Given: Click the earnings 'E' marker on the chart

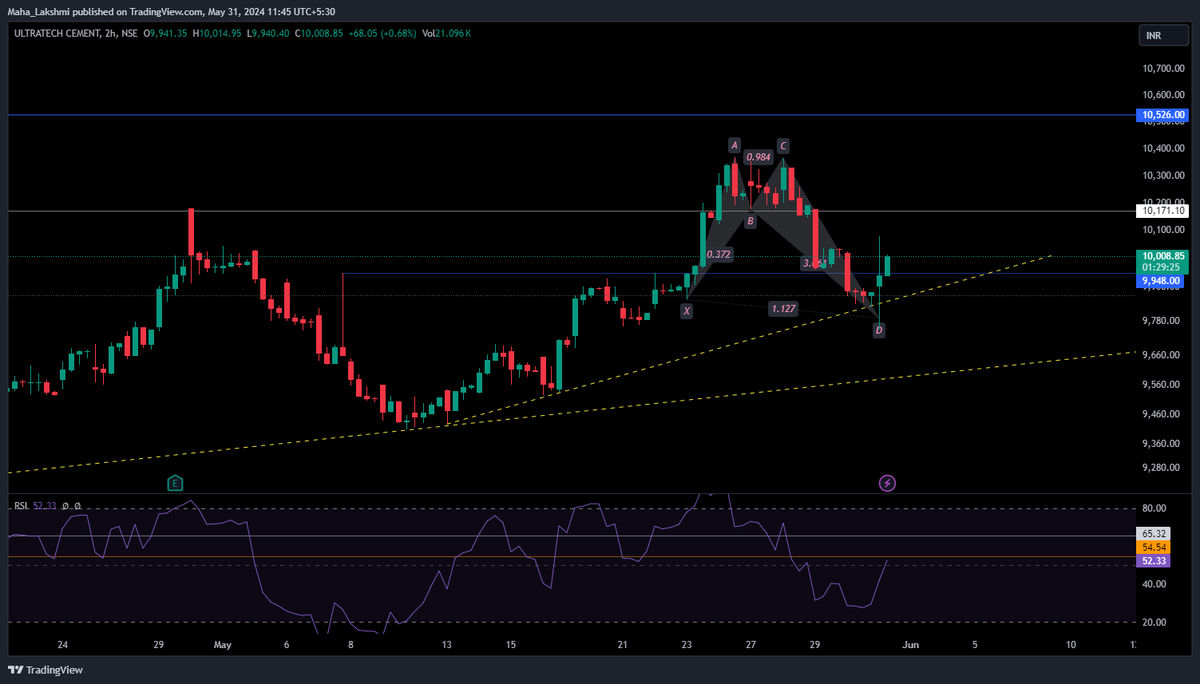Looking at the screenshot, I should point(175,483).
